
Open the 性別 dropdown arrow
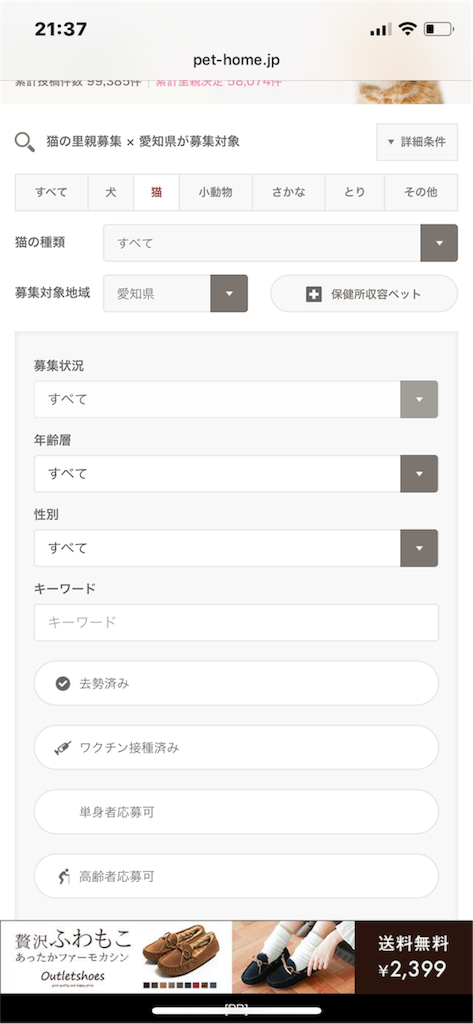click(419, 548)
